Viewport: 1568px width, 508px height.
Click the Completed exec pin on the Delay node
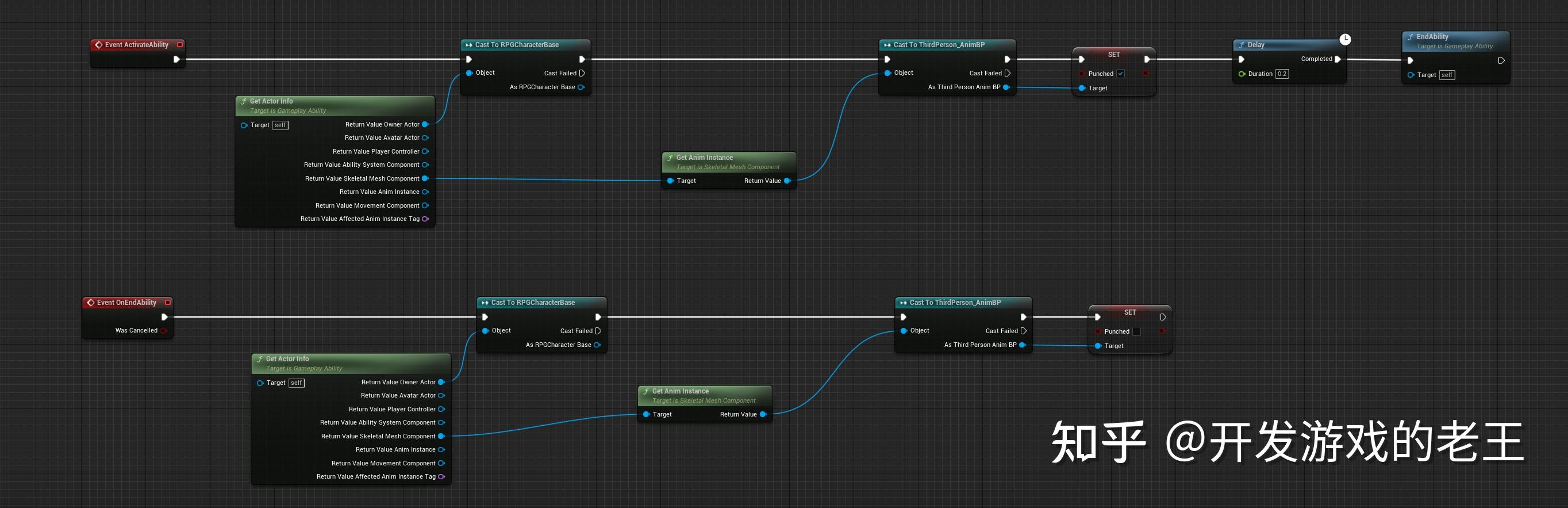(1338, 59)
